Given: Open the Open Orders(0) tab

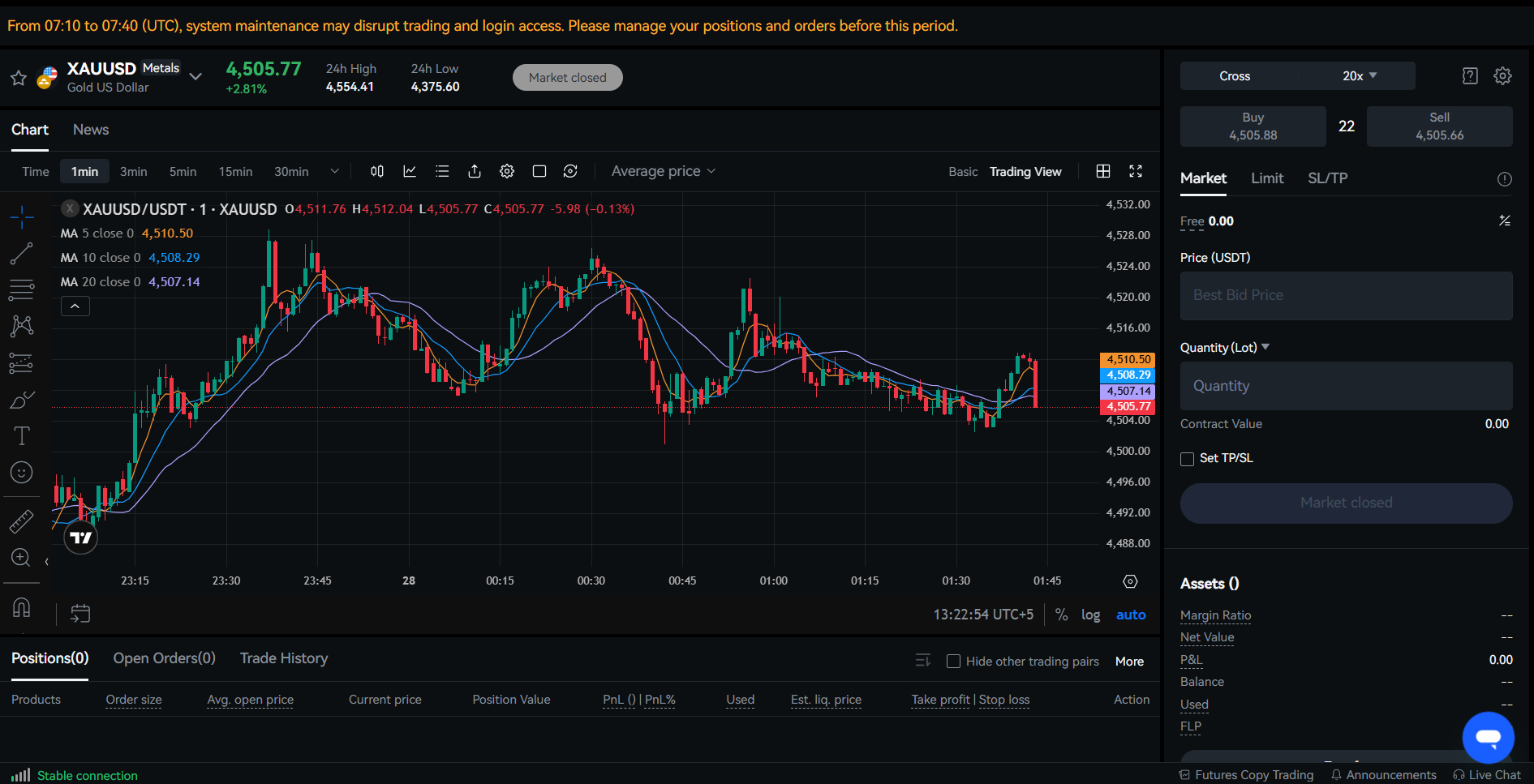Looking at the screenshot, I should point(165,658).
